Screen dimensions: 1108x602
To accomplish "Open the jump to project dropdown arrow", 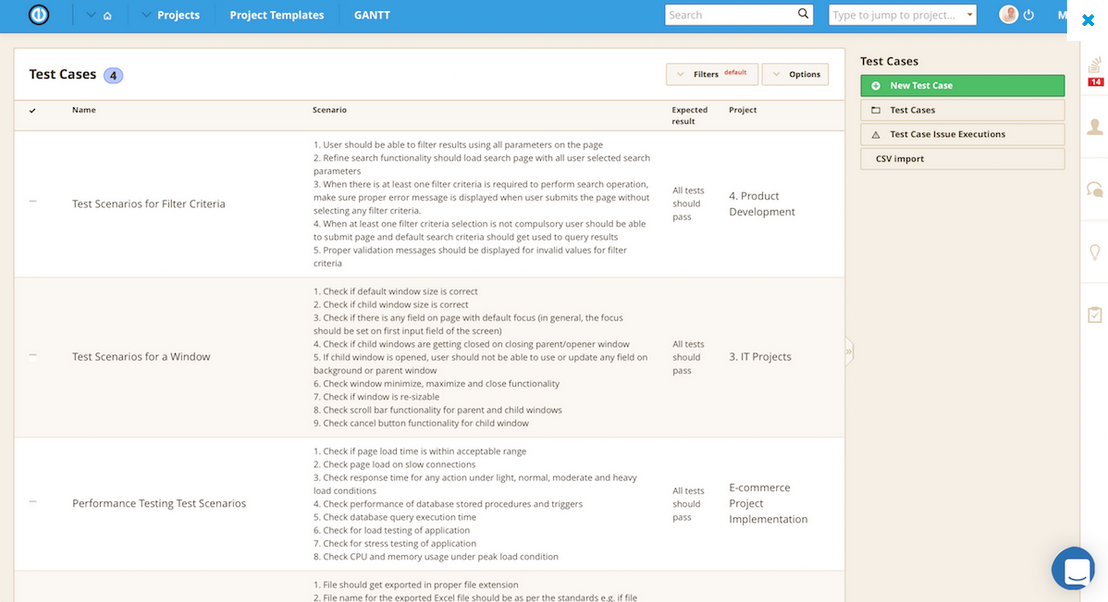I will pos(970,15).
